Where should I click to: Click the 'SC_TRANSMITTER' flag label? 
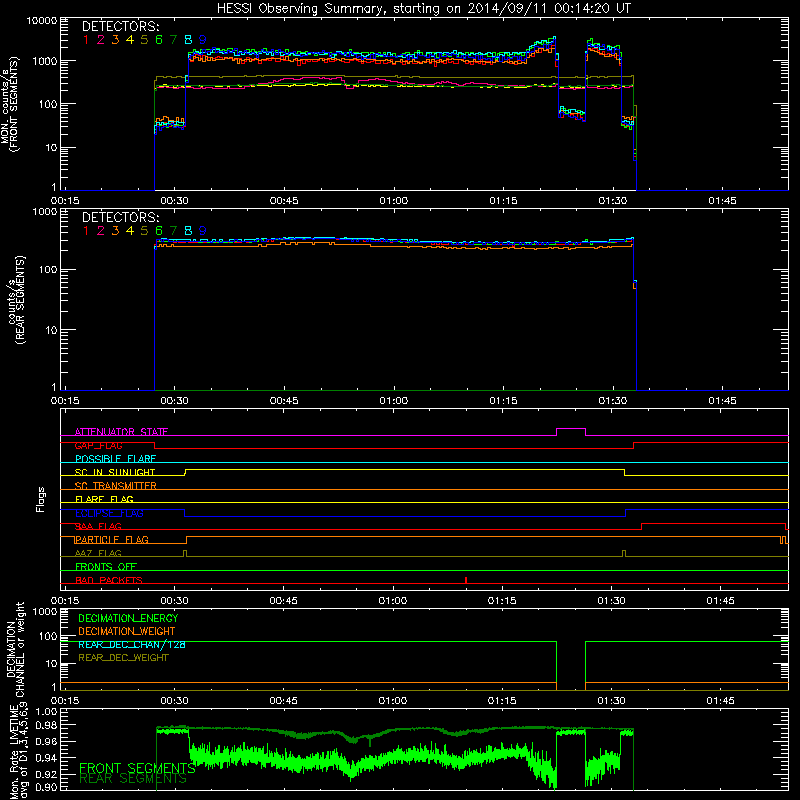click(x=115, y=486)
